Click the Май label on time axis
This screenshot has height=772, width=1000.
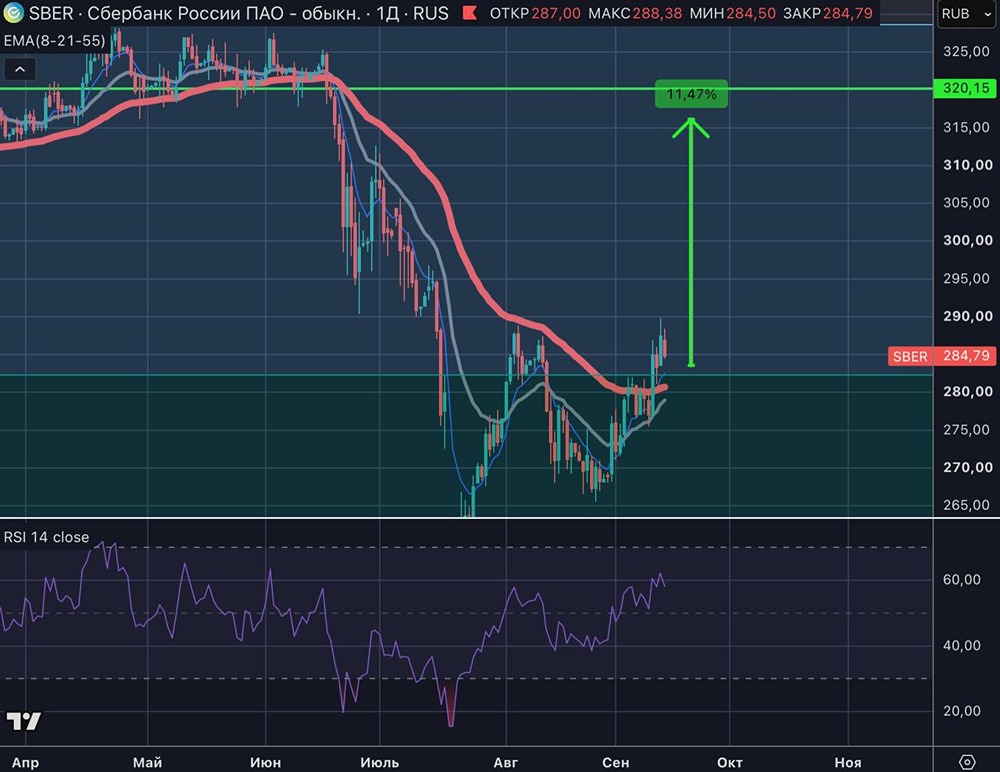point(147,762)
